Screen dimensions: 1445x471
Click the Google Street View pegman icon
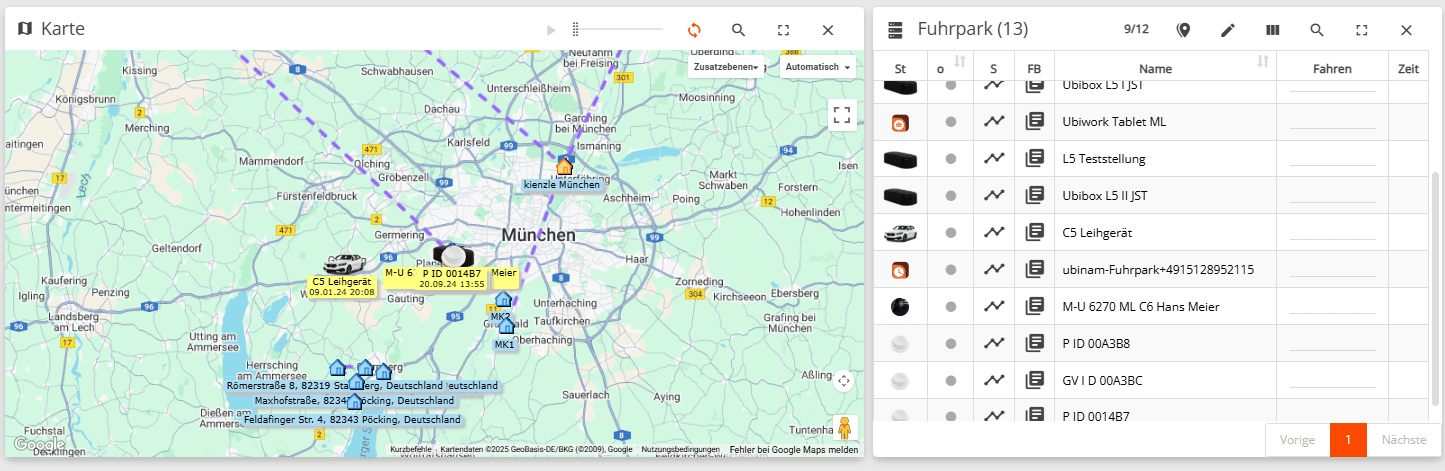(844, 428)
